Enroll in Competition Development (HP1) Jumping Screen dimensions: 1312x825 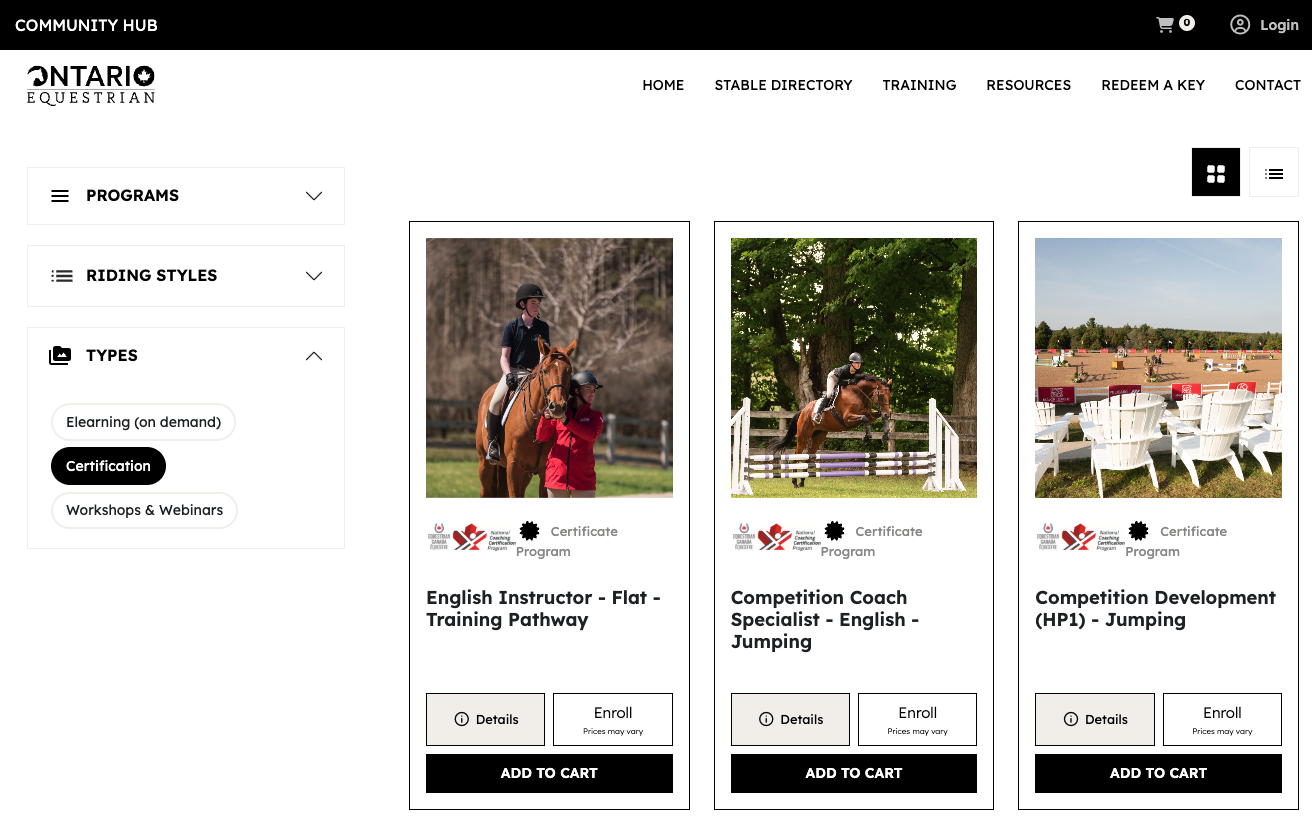[x=1222, y=719]
